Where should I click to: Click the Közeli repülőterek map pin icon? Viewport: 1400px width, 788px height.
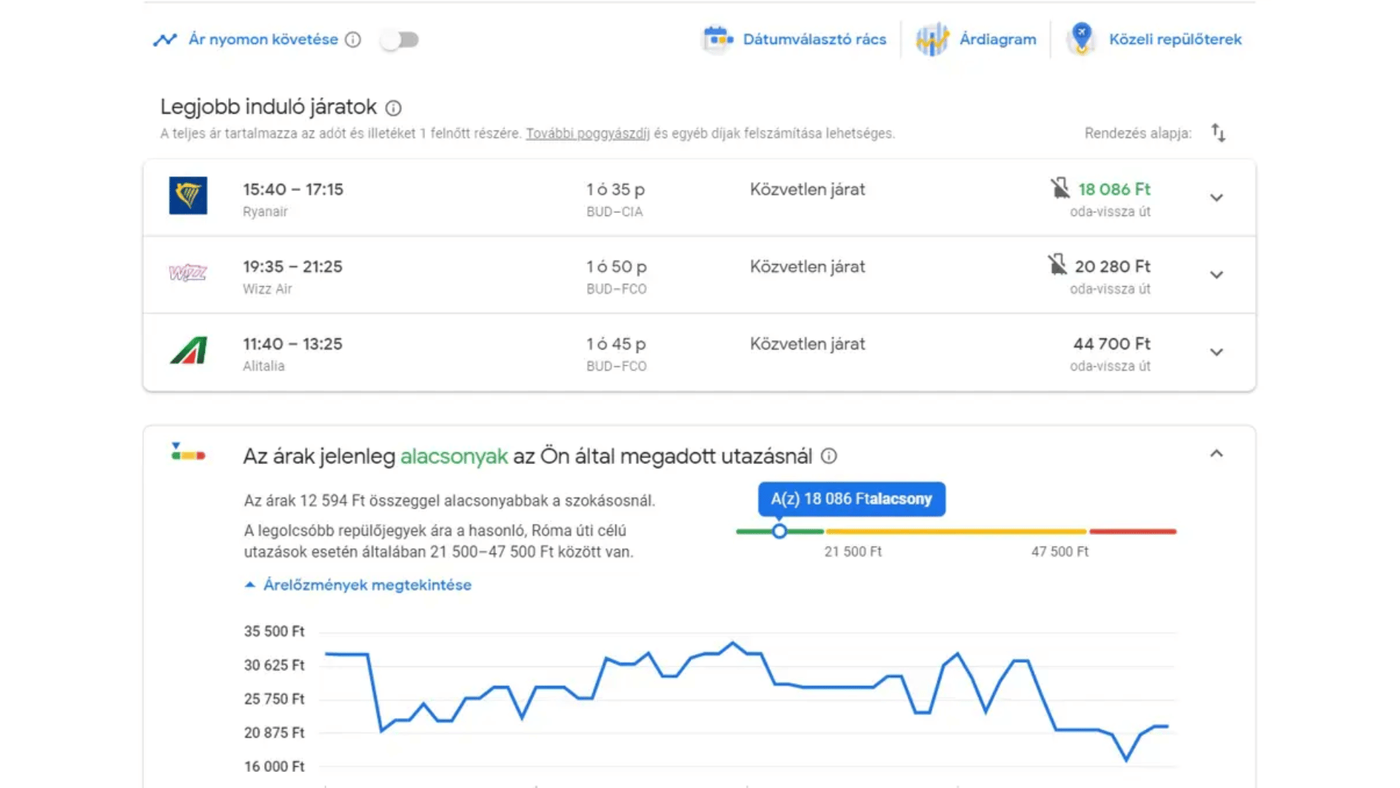tap(1080, 39)
